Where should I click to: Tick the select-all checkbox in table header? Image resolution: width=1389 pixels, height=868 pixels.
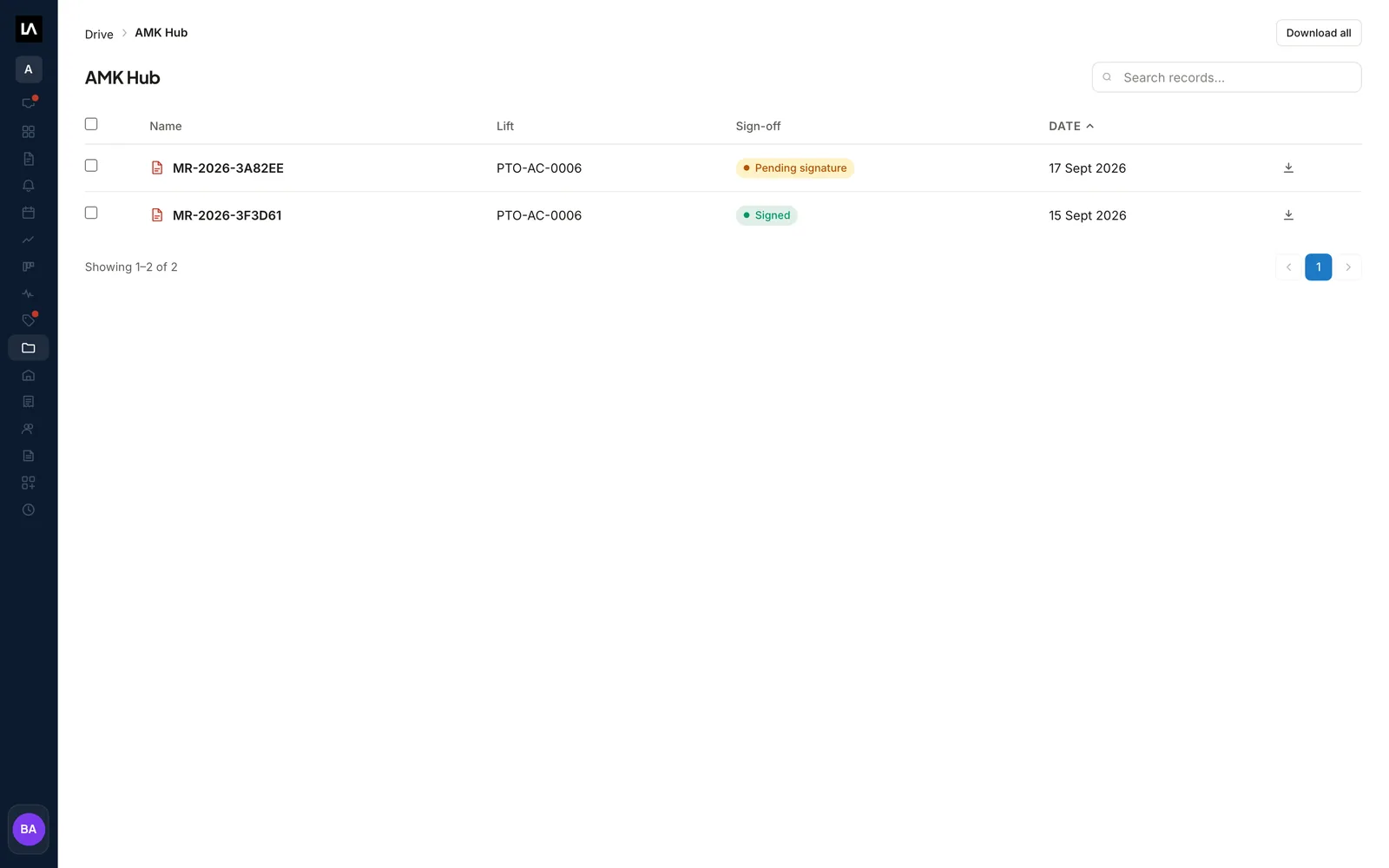click(91, 124)
